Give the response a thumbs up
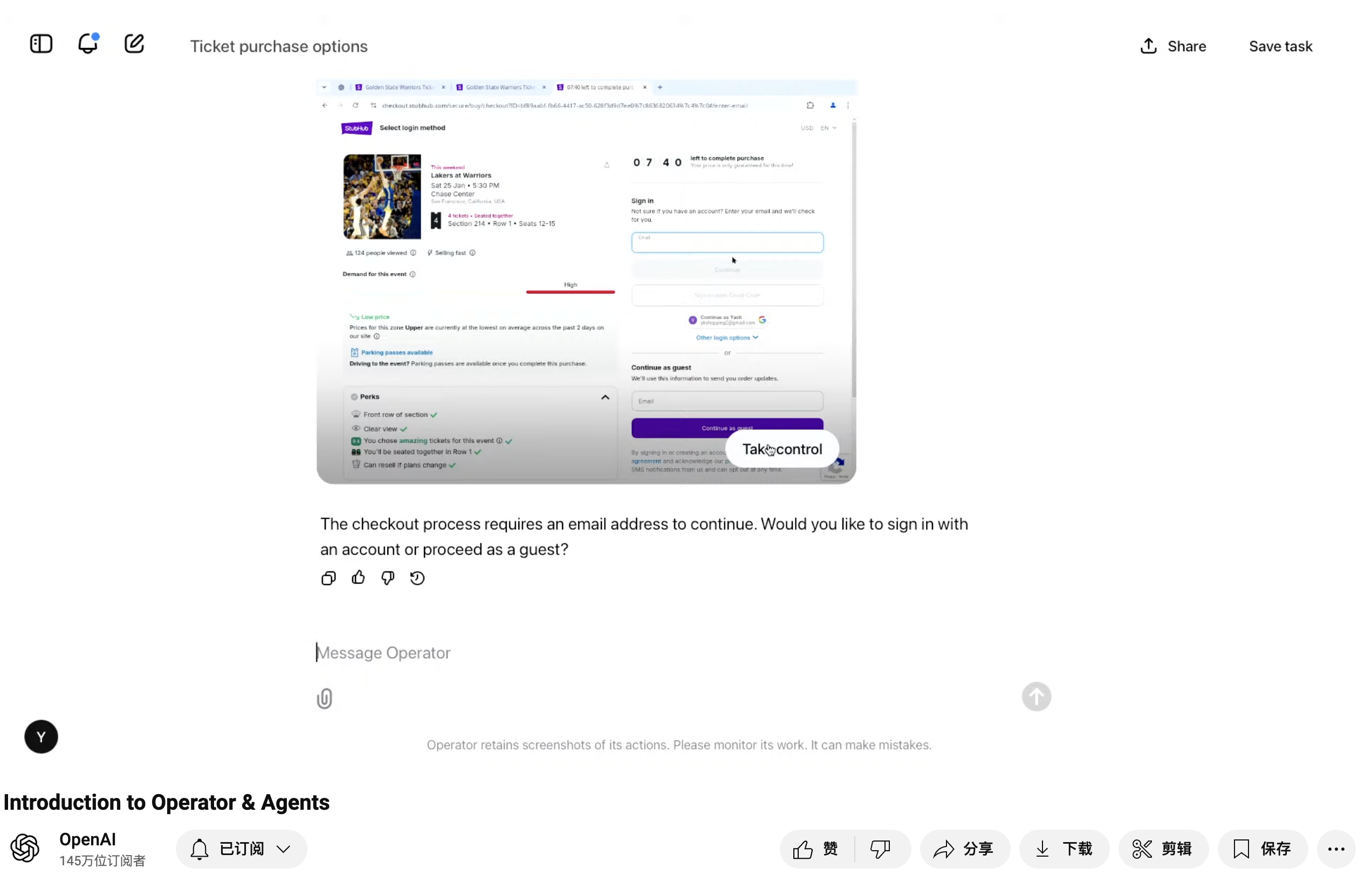The image size is (1372, 882). (x=358, y=578)
